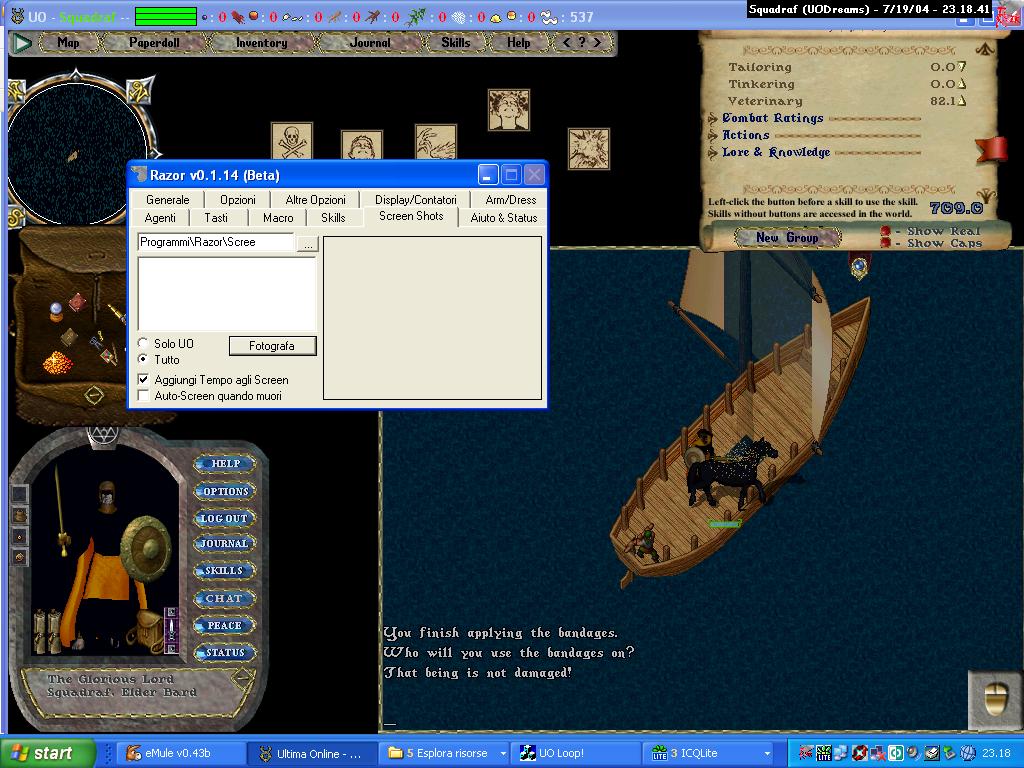Click the blue gem above the ship's mast
1024x768 pixels.
tap(859, 266)
